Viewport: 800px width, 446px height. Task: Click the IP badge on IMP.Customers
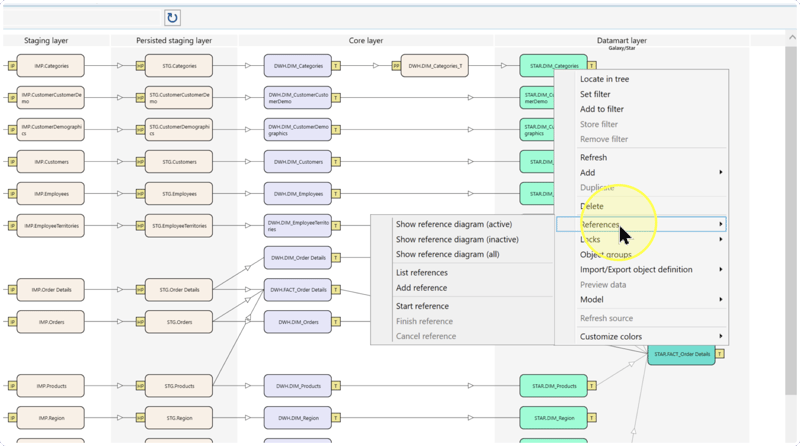click(12, 162)
